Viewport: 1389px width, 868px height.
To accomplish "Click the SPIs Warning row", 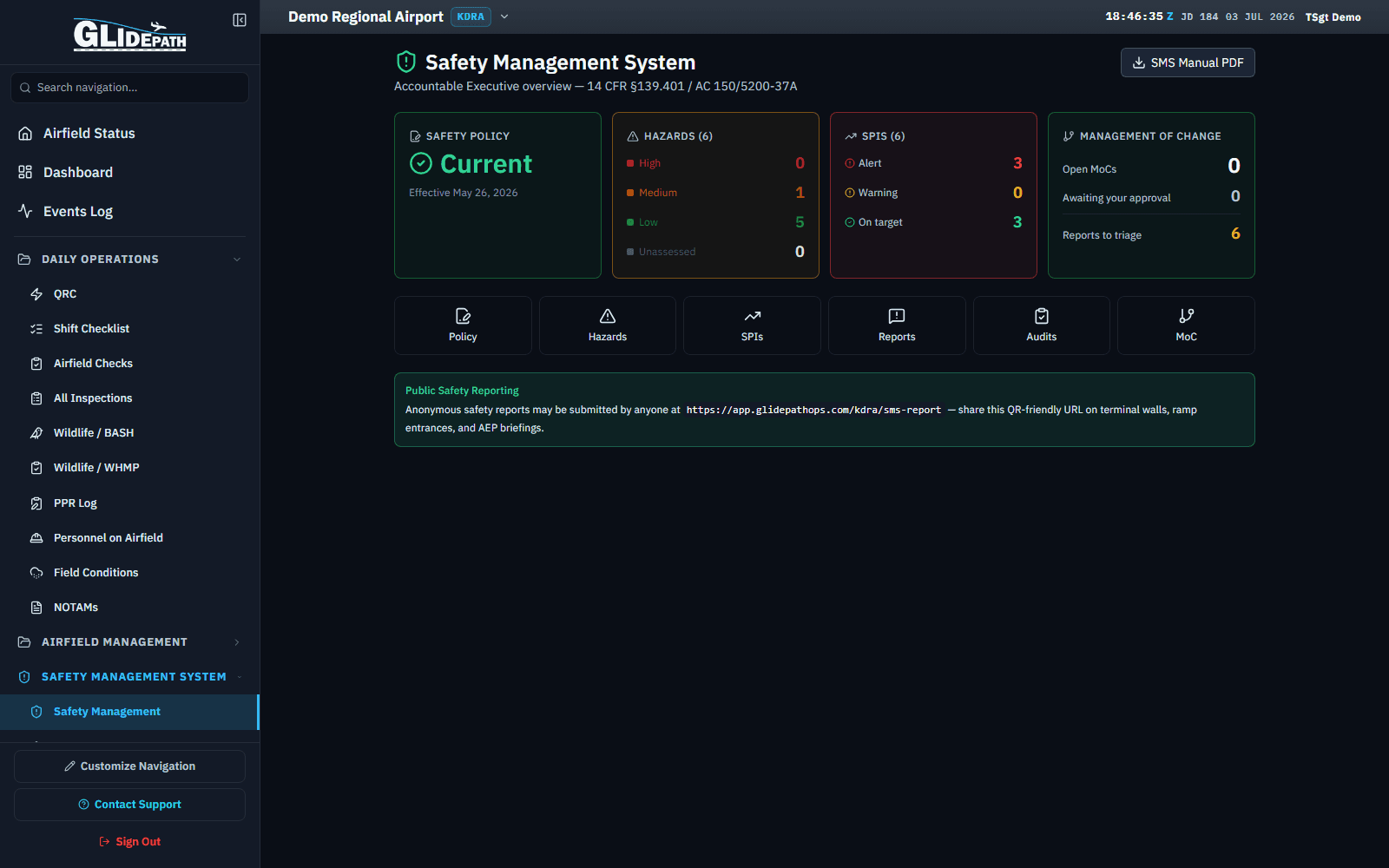I will 933,193.
